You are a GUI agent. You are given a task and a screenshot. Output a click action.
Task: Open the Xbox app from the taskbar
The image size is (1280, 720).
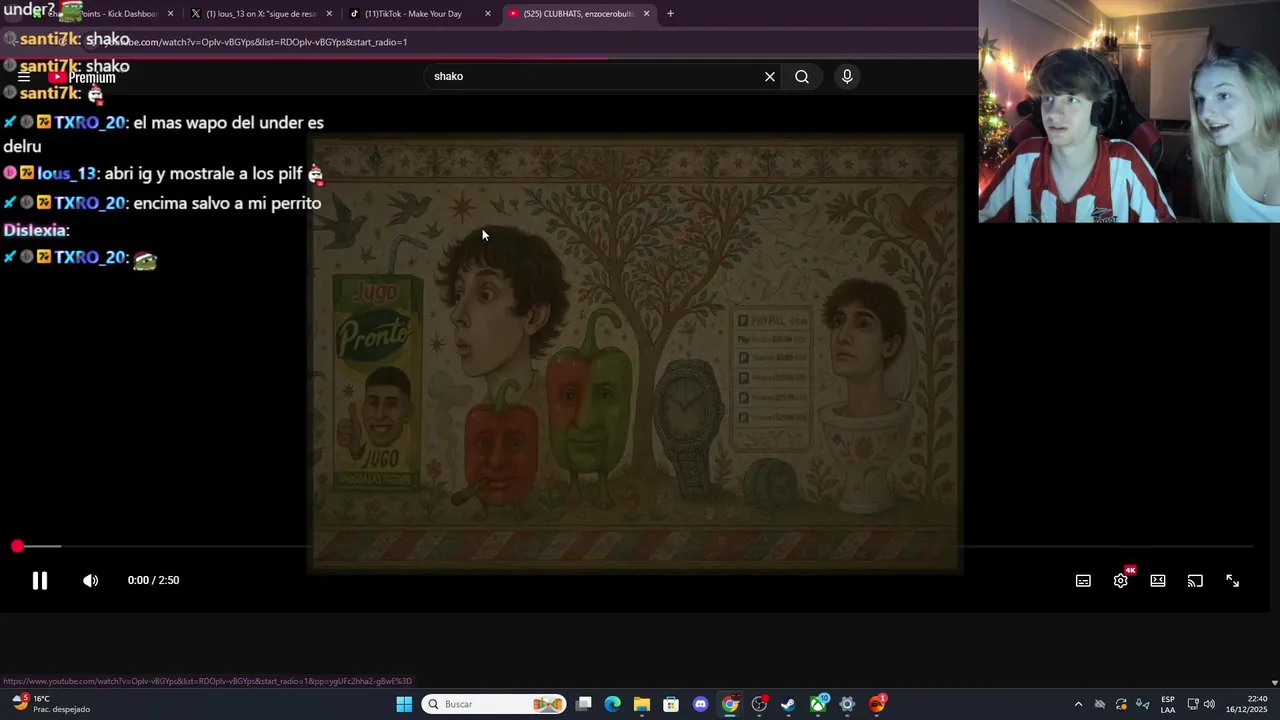click(x=818, y=704)
